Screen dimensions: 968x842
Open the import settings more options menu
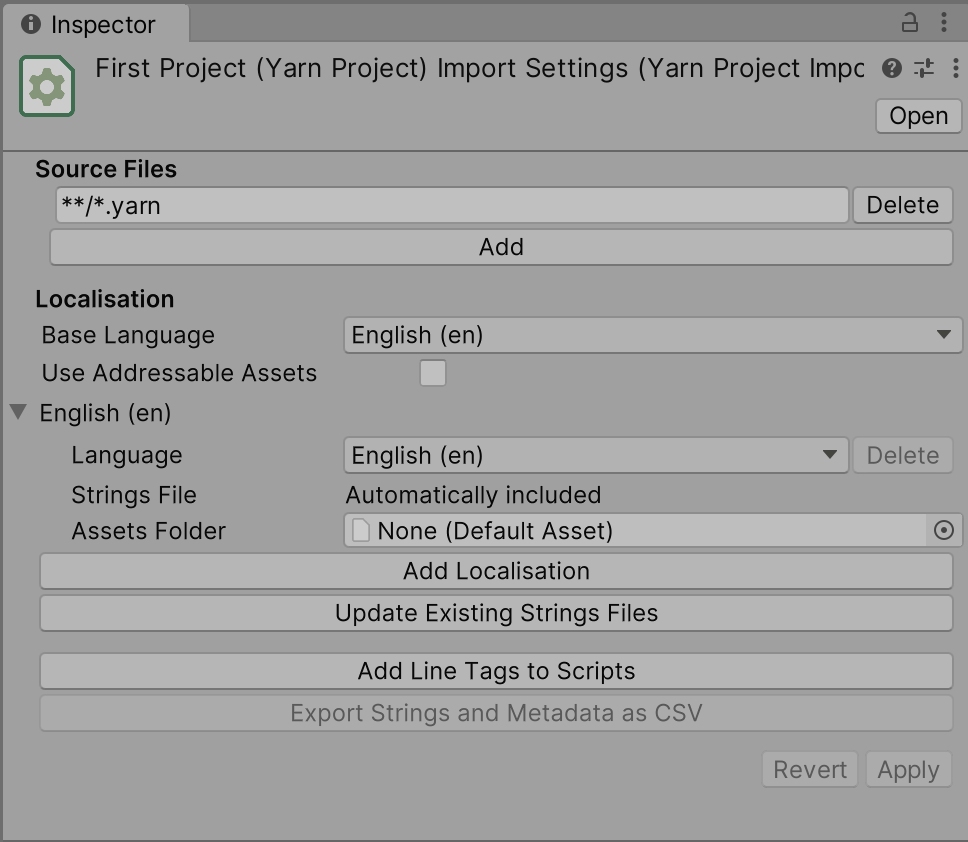point(955,68)
